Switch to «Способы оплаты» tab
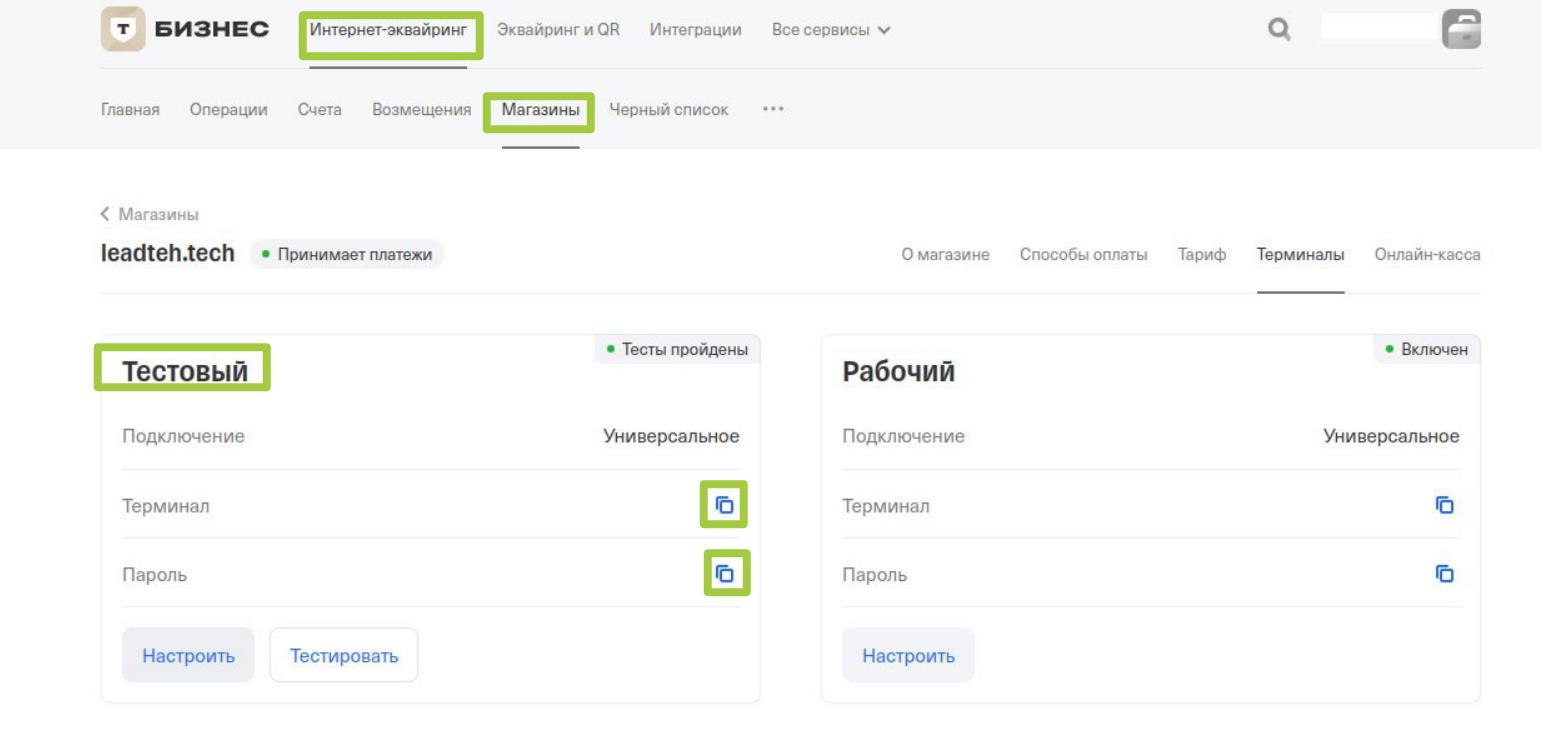 click(1082, 255)
